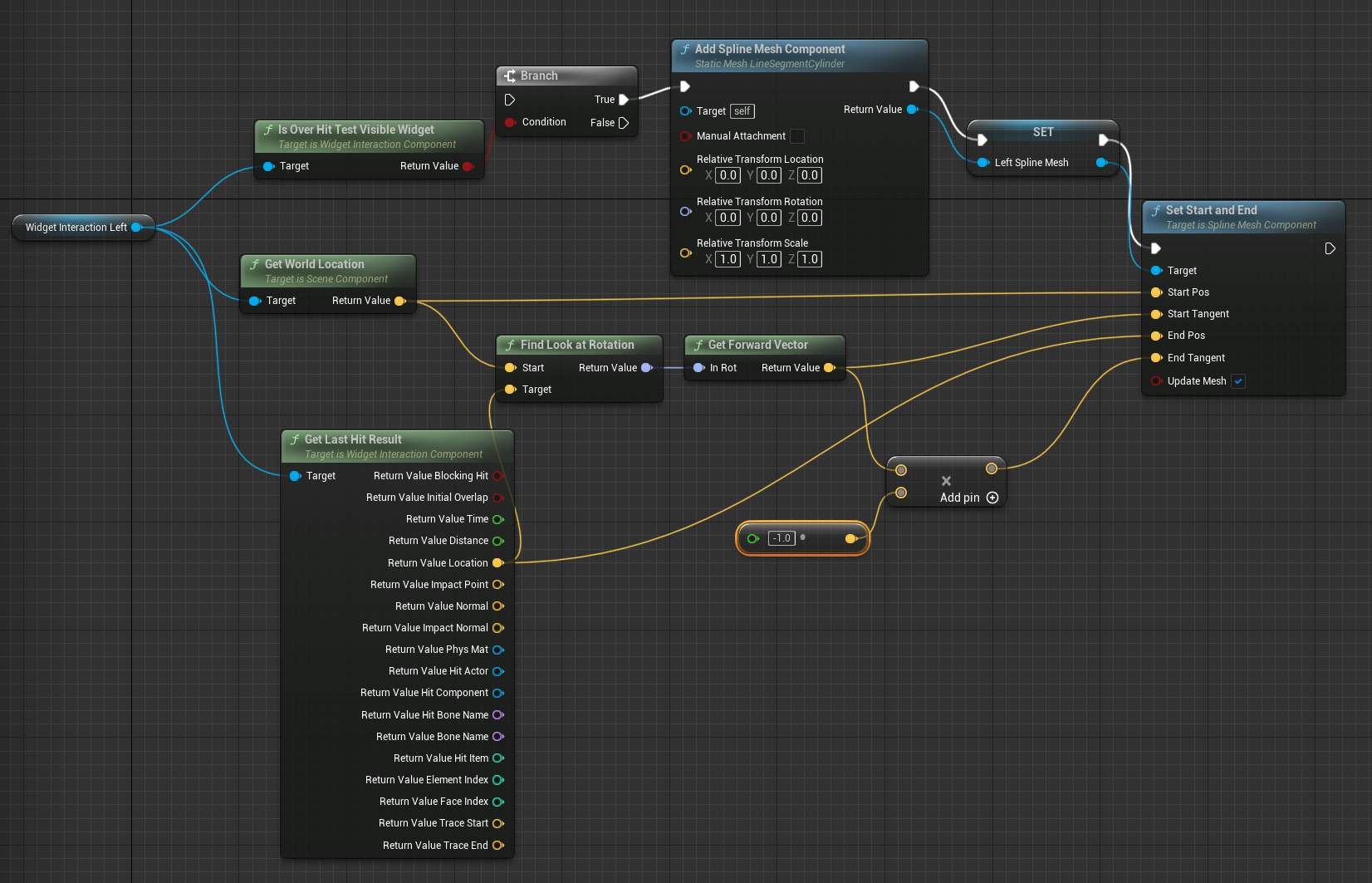Screen dimensions: 1372x883
Task: Select the Add Spline Mesh Component title
Action: coord(769,49)
